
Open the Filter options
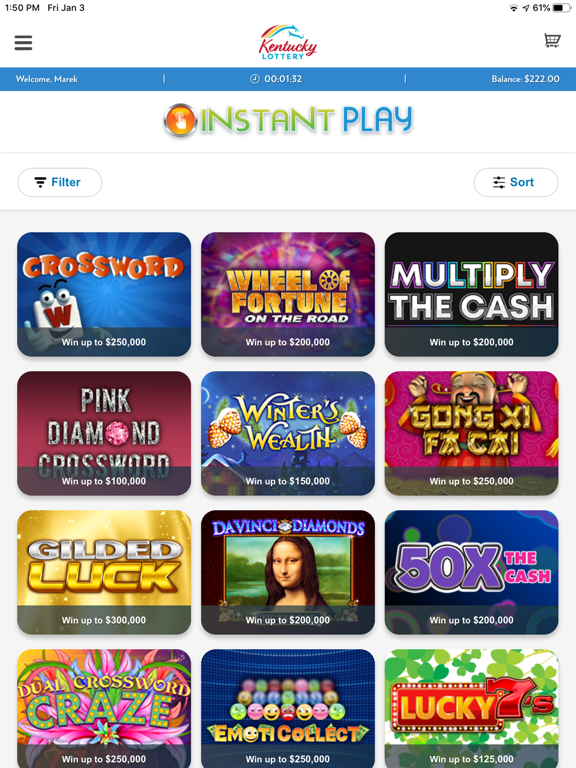pos(60,182)
